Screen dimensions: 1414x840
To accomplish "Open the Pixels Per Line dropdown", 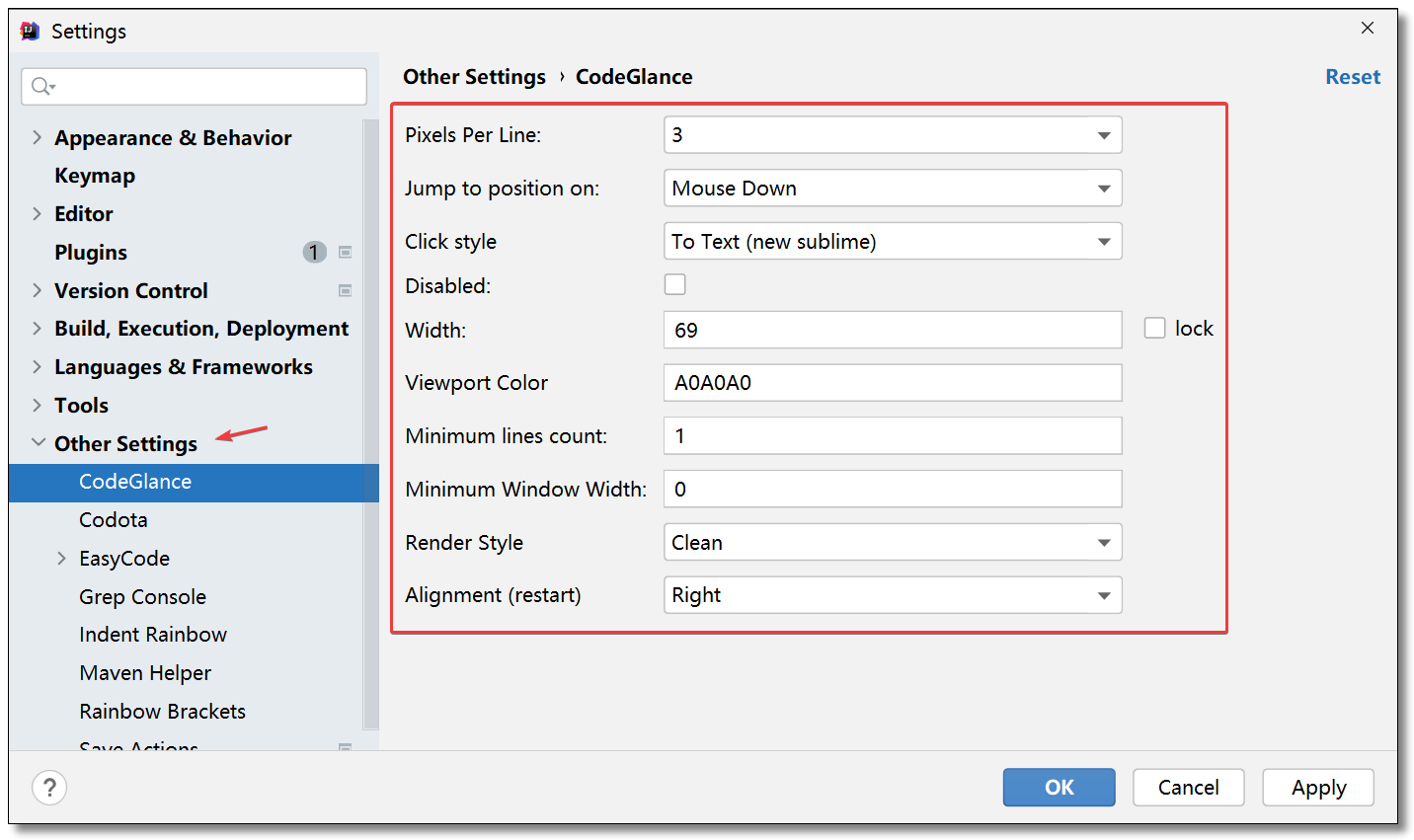I will pyautogui.click(x=893, y=135).
